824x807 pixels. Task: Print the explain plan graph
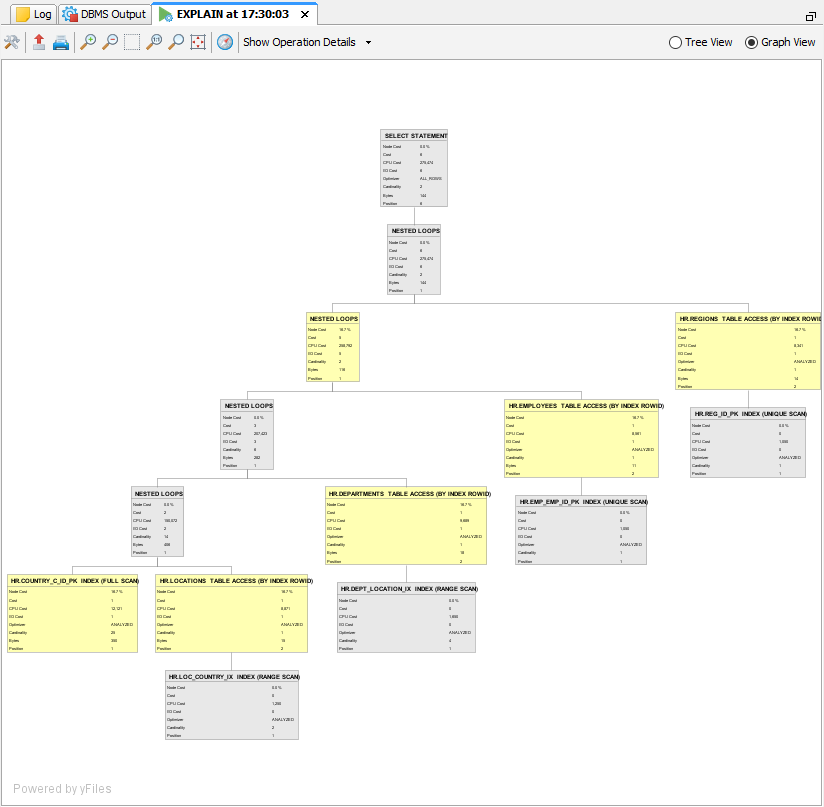(x=60, y=42)
